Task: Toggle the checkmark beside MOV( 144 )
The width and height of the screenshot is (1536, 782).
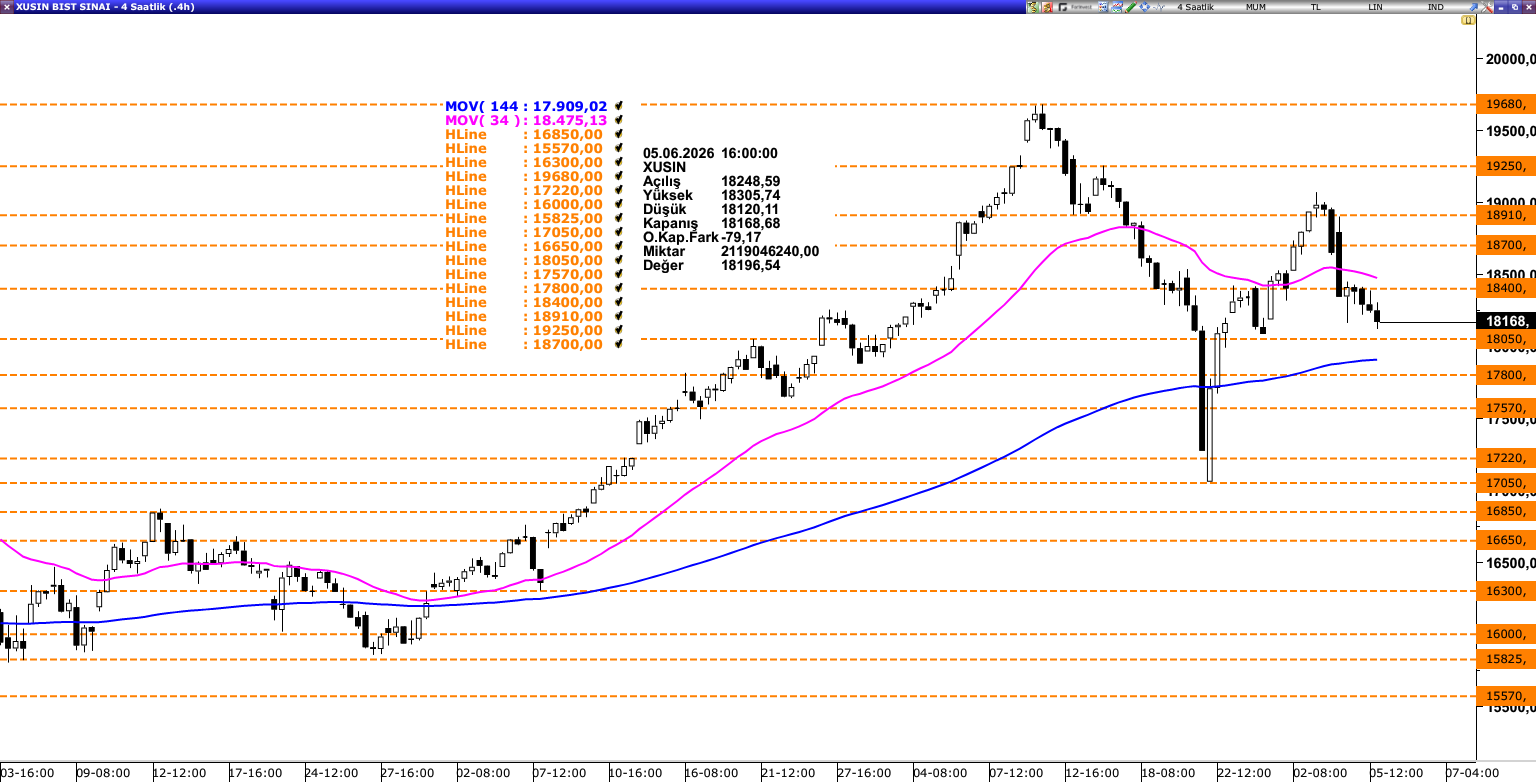Action: 620,106
